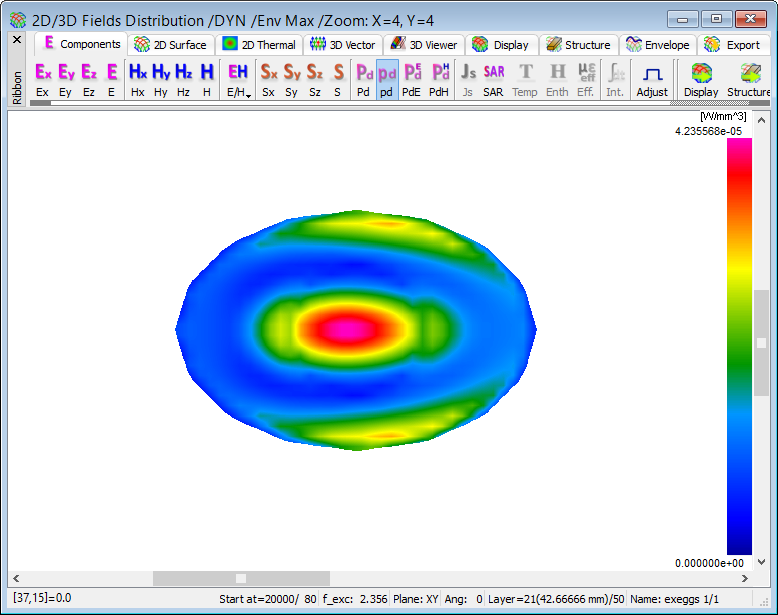Maximize the Fields Distribution window
Image resolution: width=778 pixels, height=615 pixels.
coord(716,19)
